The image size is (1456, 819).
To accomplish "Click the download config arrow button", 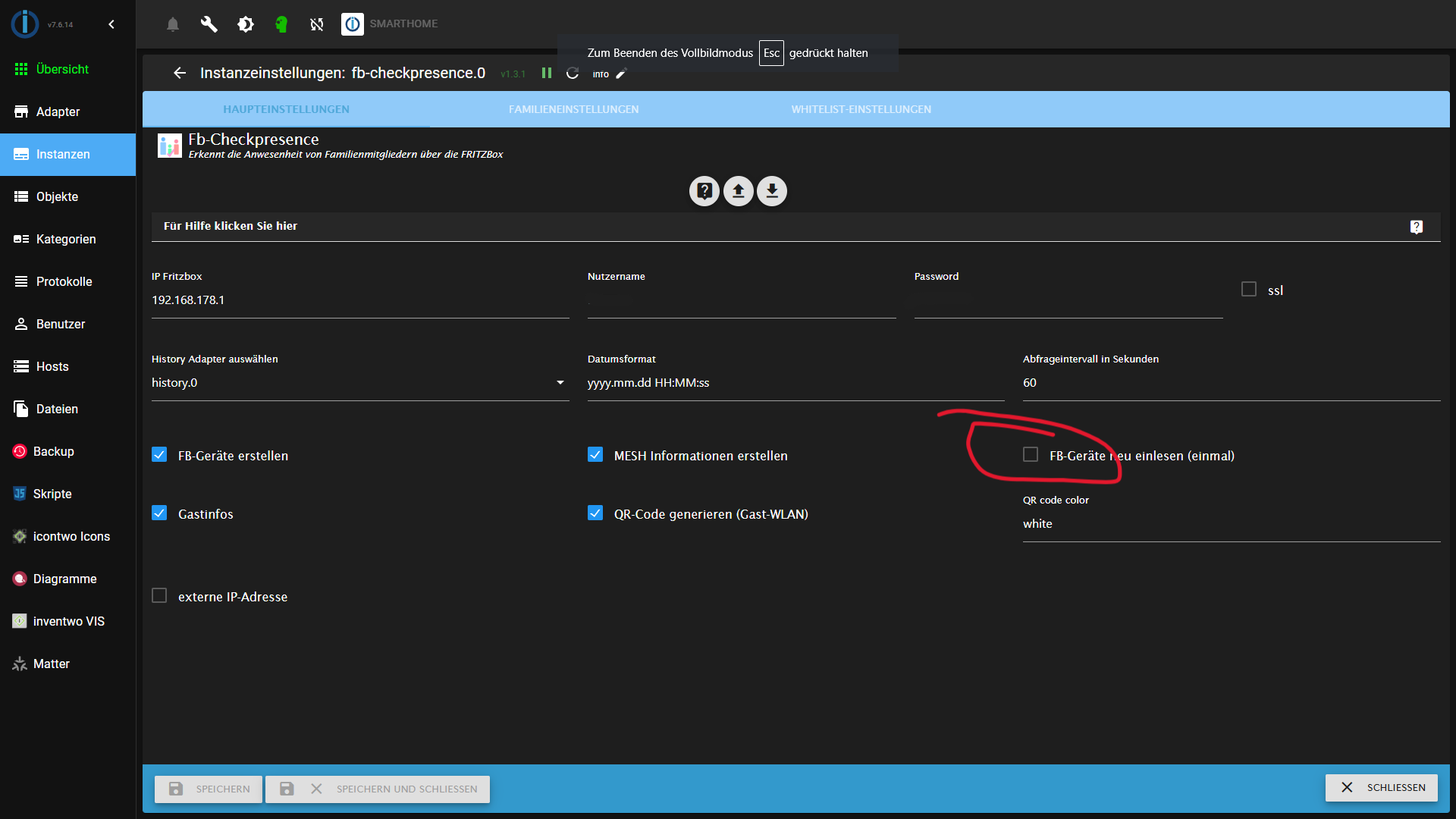I will coord(772,191).
